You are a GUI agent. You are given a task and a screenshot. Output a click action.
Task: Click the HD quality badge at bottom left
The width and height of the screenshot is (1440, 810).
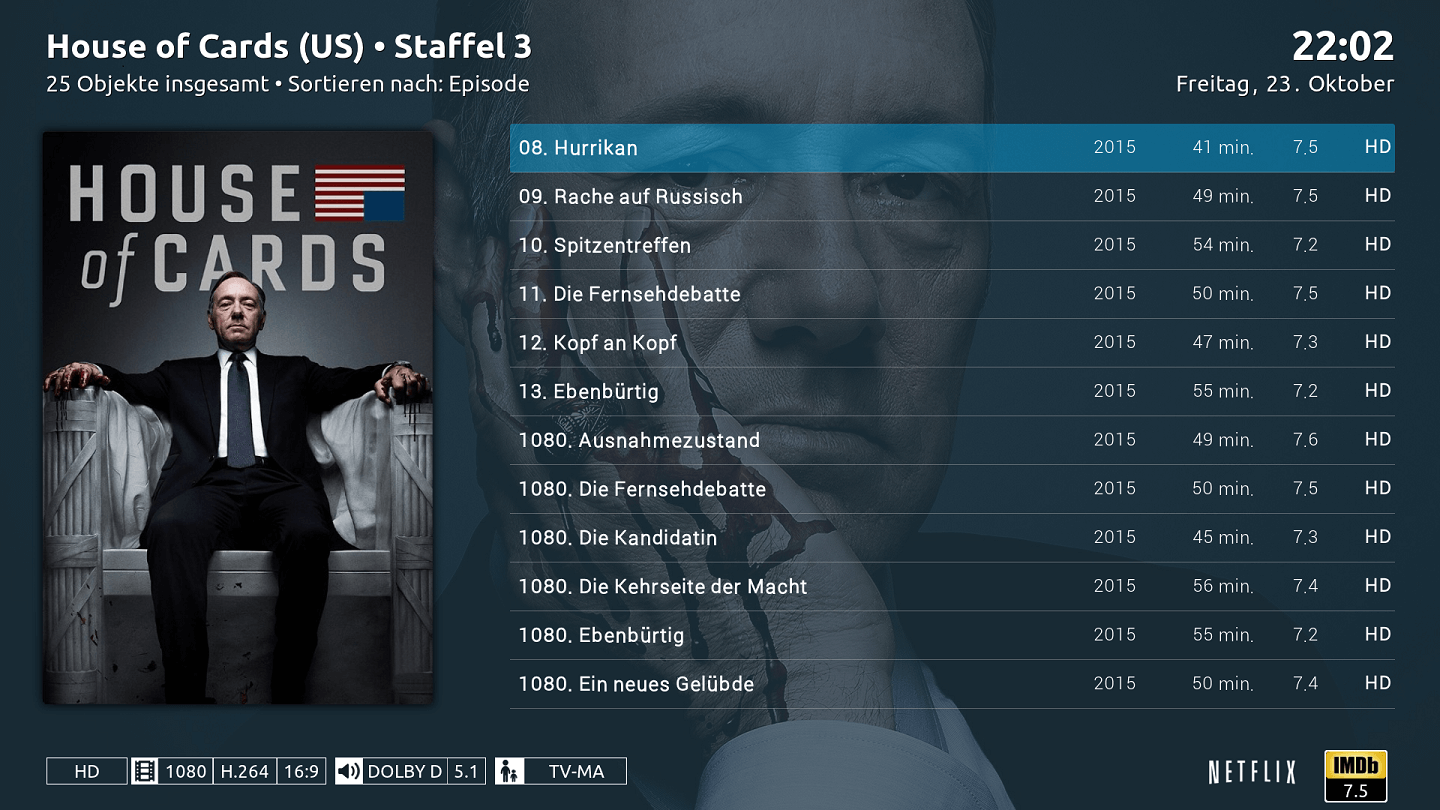click(x=87, y=771)
